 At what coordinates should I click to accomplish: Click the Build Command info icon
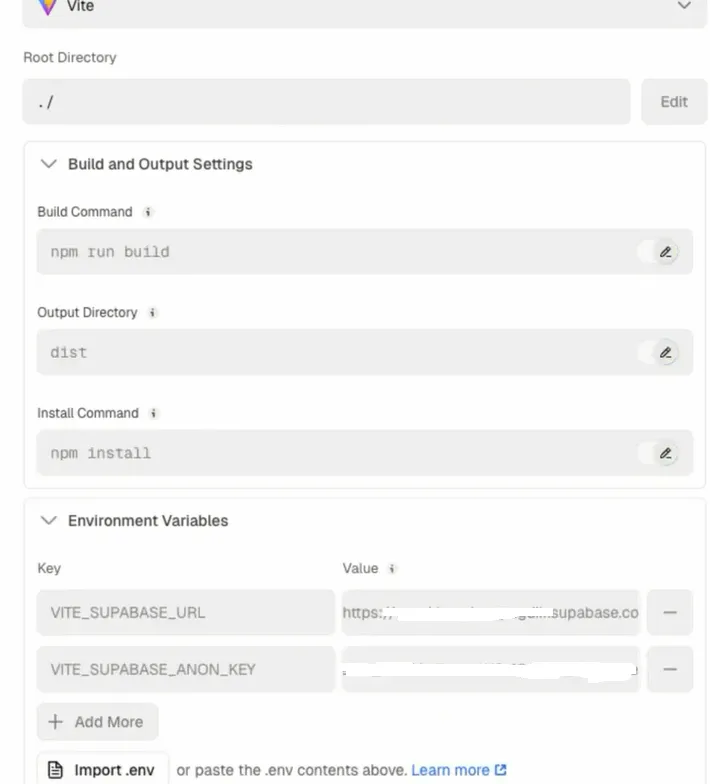point(148,212)
